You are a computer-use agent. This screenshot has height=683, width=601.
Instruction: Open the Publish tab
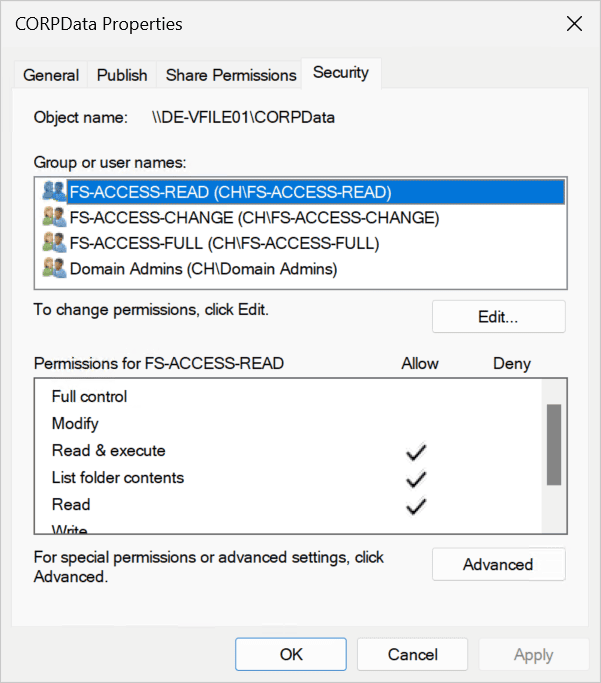click(122, 75)
